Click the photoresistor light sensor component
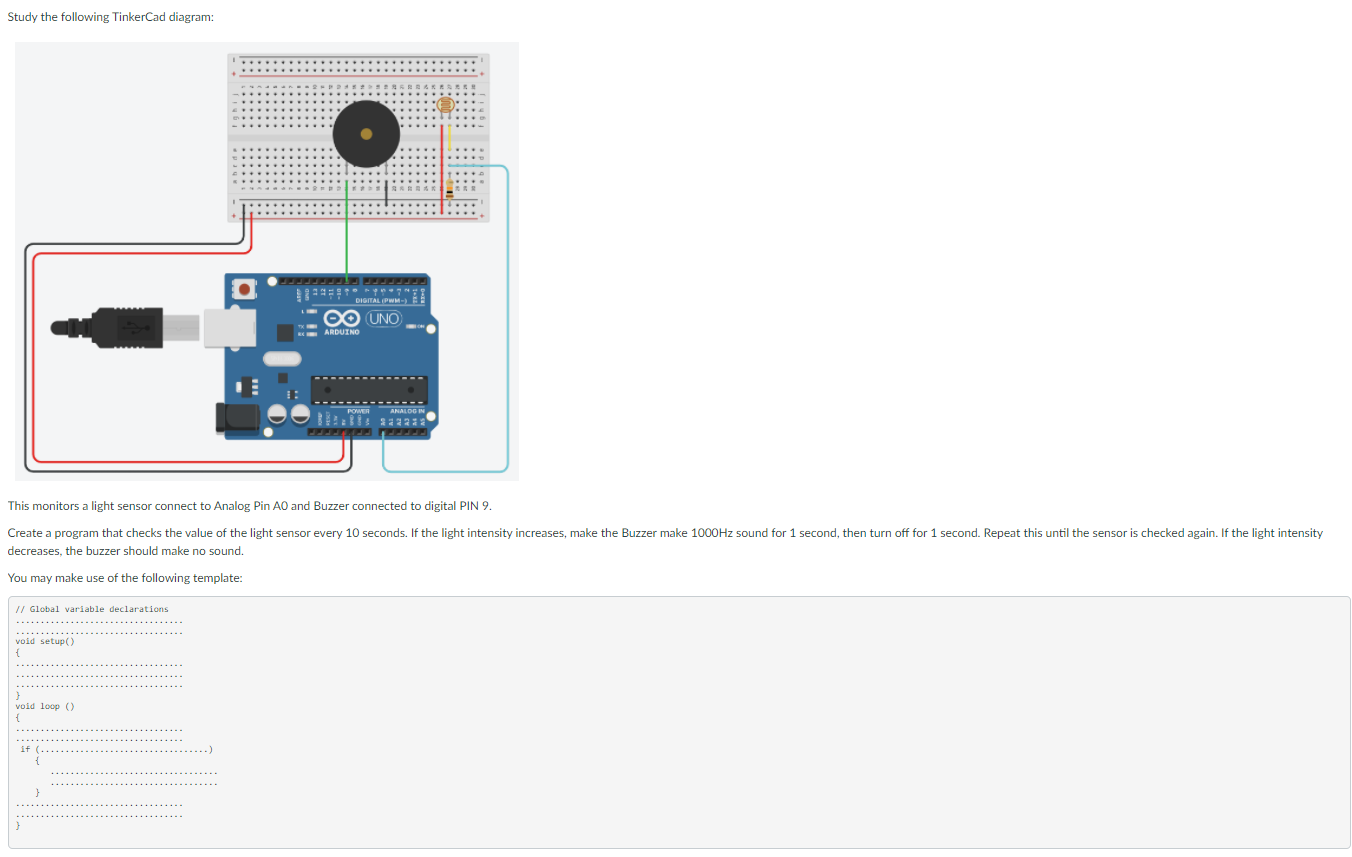1352x857 pixels. 445,105
